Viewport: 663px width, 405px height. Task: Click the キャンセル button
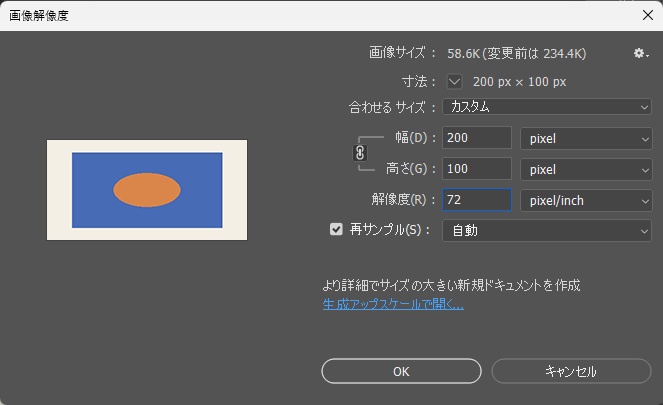[x=571, y=371]
